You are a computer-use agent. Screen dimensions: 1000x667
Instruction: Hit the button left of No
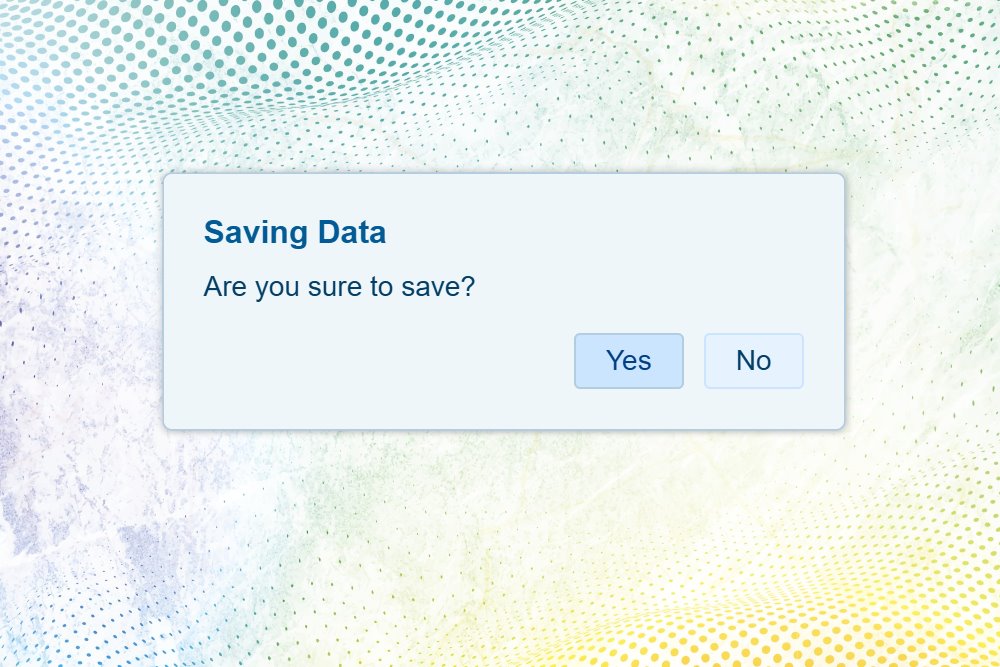click(x=628, y=360)
